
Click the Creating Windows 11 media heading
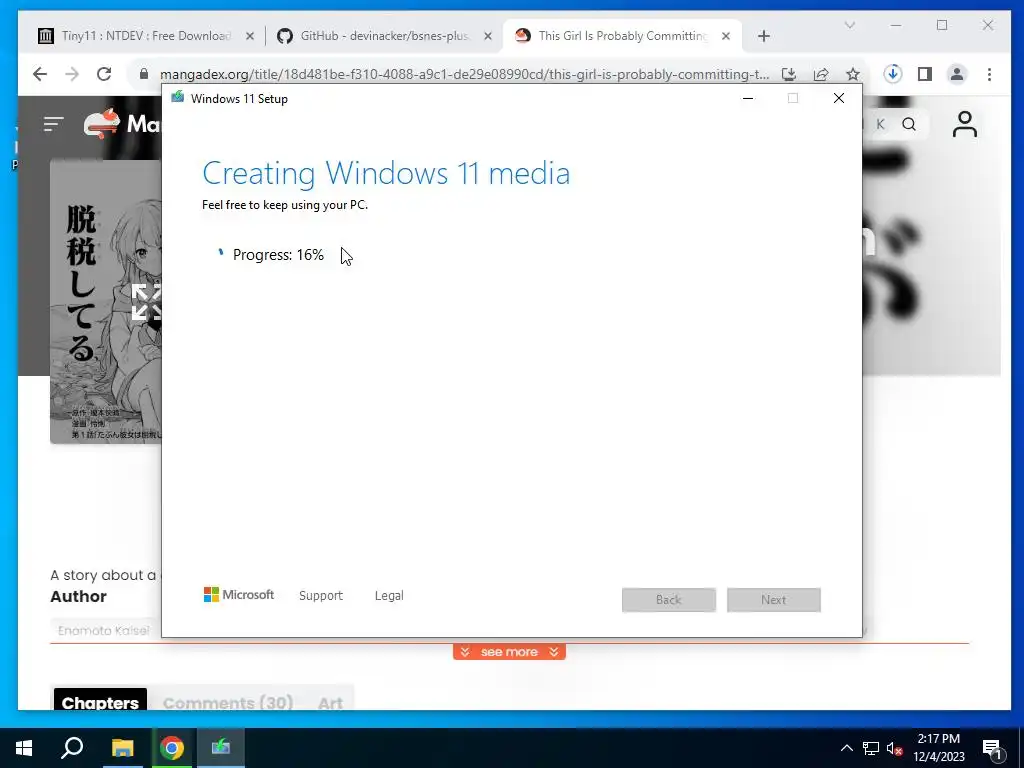click(x=386, y=174)
